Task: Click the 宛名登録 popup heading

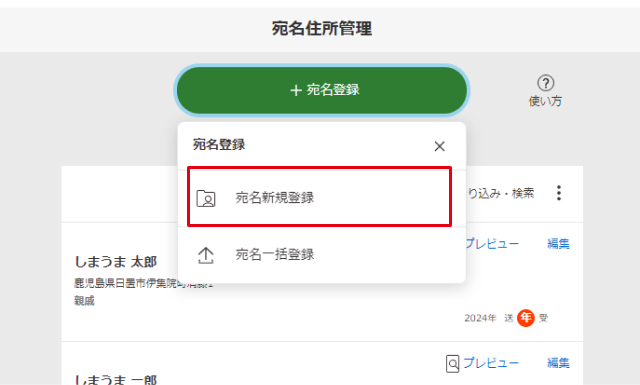Action: click(219, 145)
